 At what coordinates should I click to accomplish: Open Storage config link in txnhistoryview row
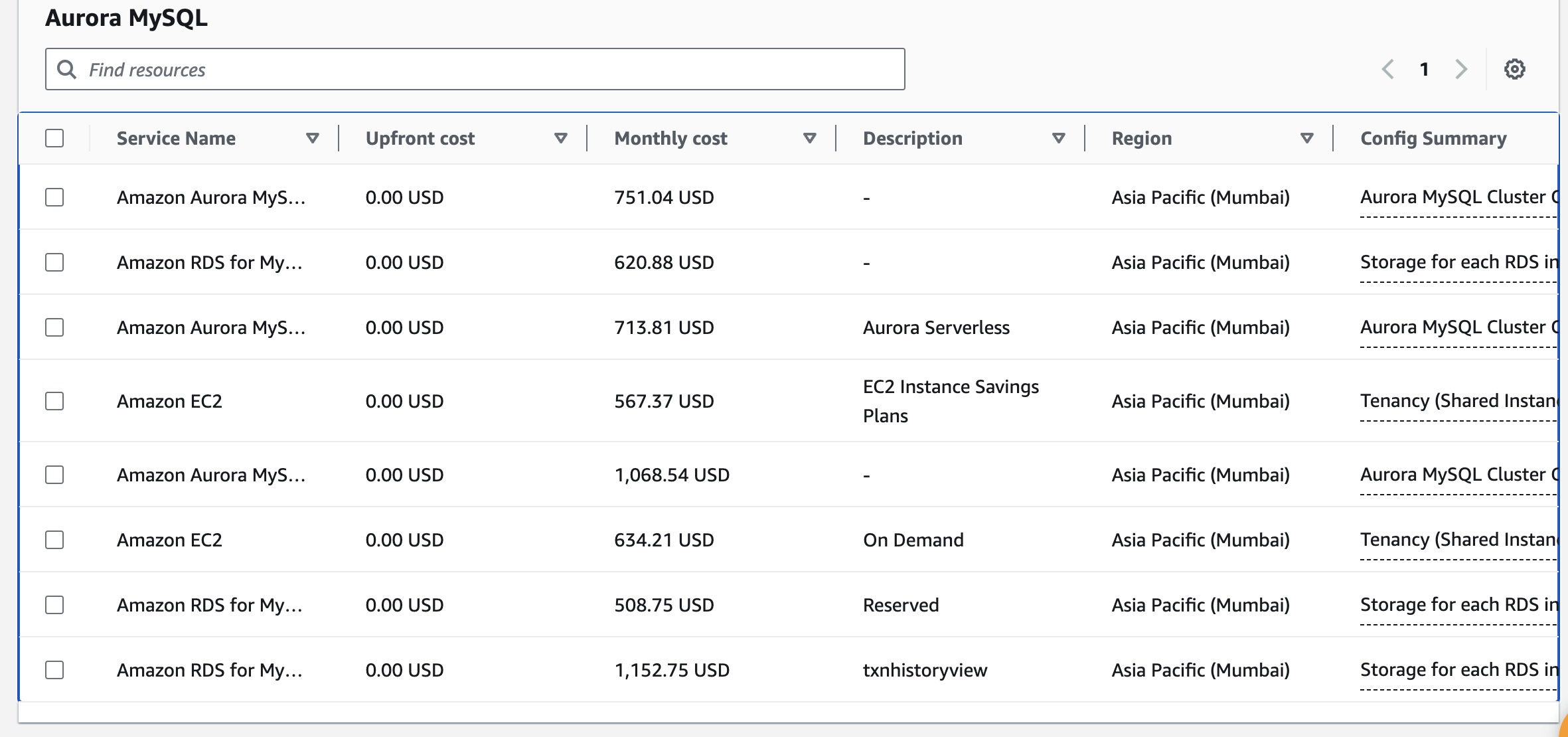click(1458, 670)
